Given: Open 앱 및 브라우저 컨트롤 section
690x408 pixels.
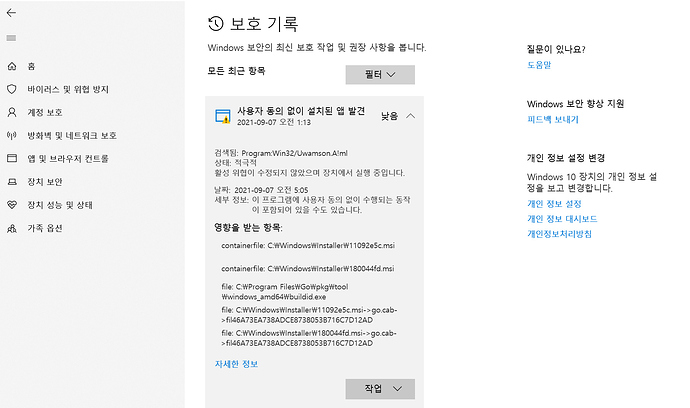Looking at the screenshot, I should tap(68, 158).
